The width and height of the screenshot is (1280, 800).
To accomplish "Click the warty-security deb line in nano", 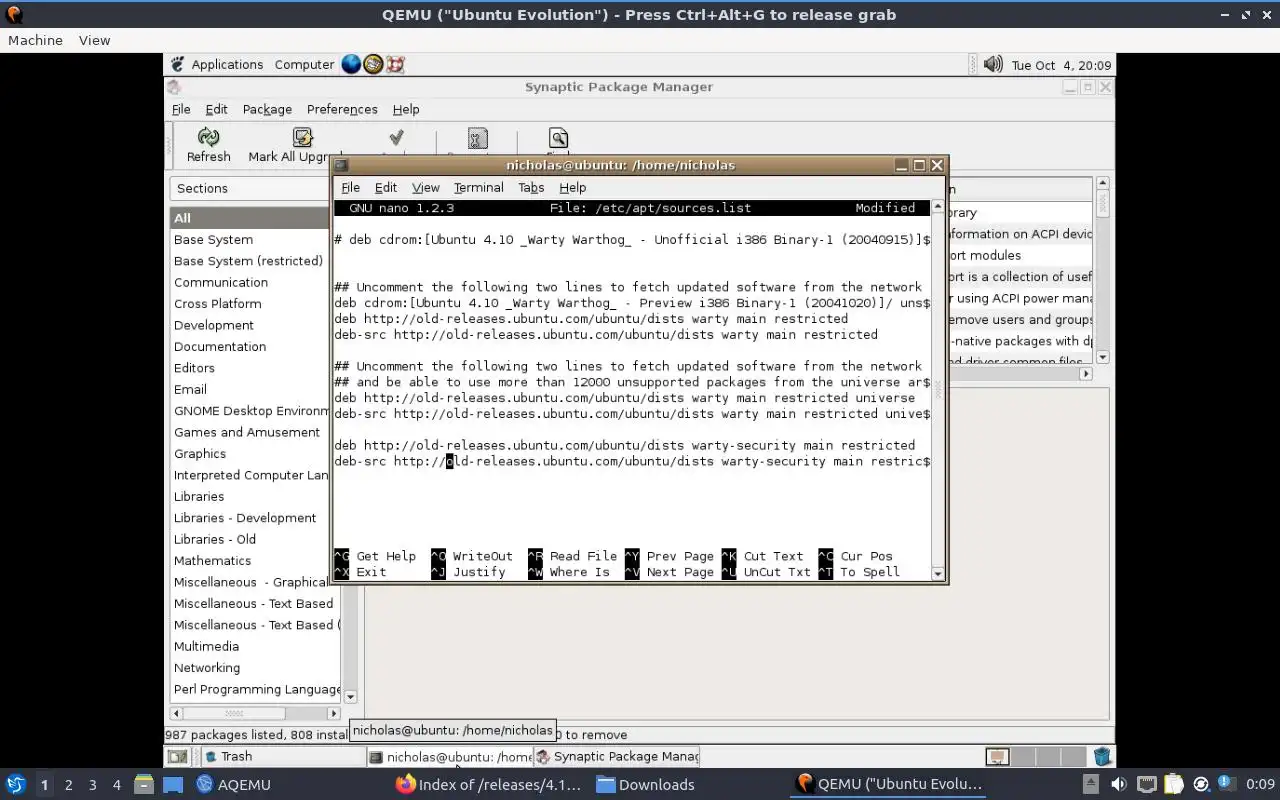I will coord(625,446).
